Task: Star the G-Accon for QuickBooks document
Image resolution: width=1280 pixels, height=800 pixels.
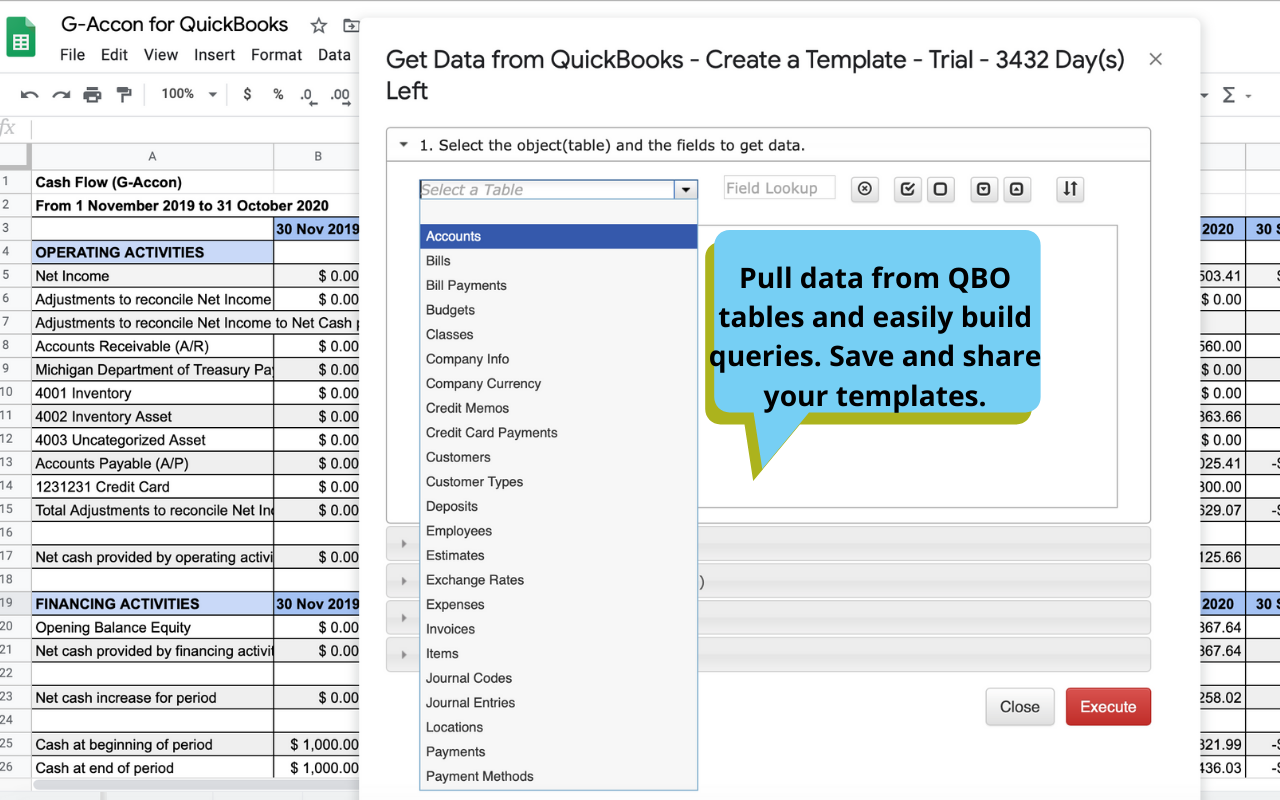Action: [x=318, y=26]
